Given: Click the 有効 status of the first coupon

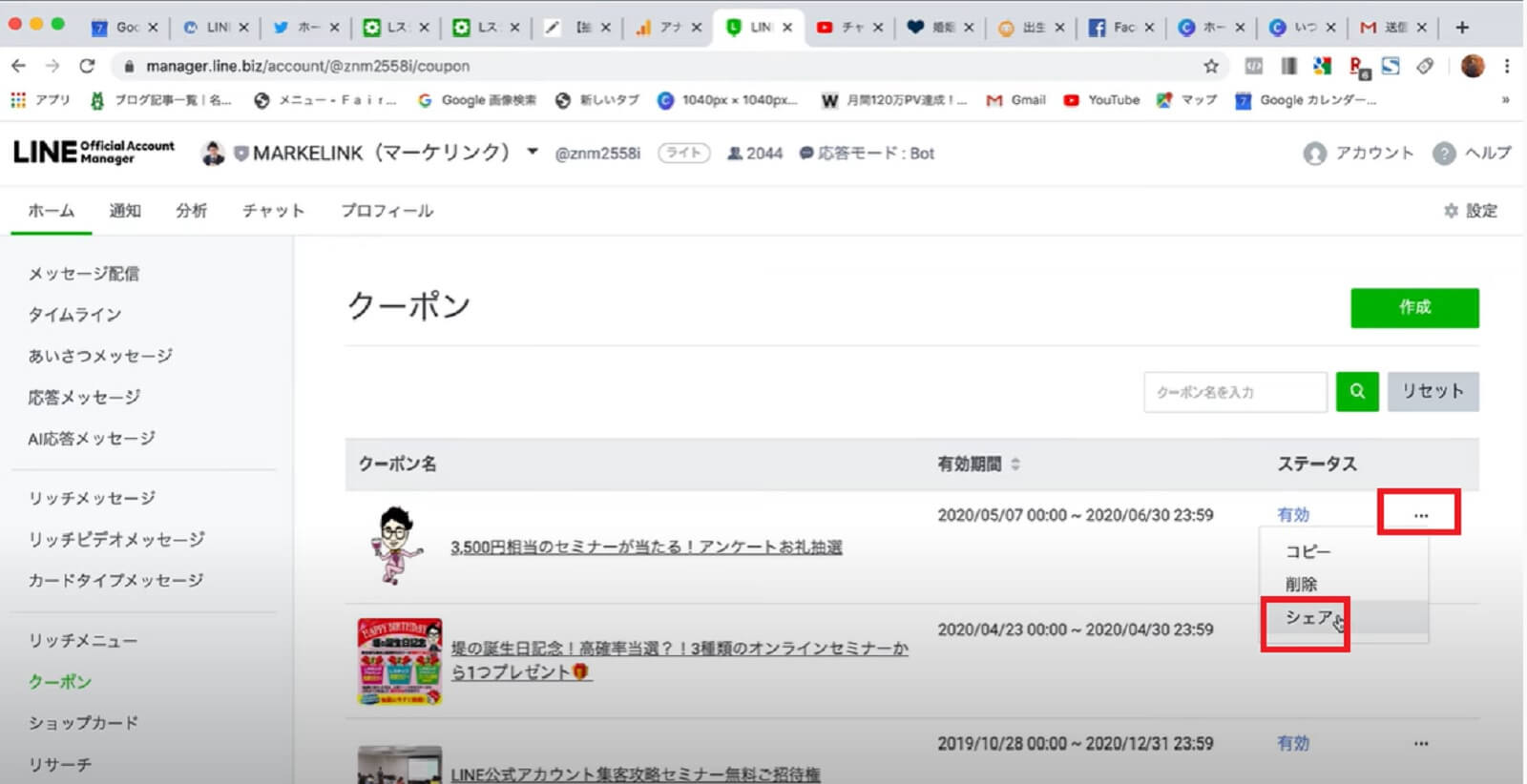Looking at the screenshot, I should (1293, 515).
